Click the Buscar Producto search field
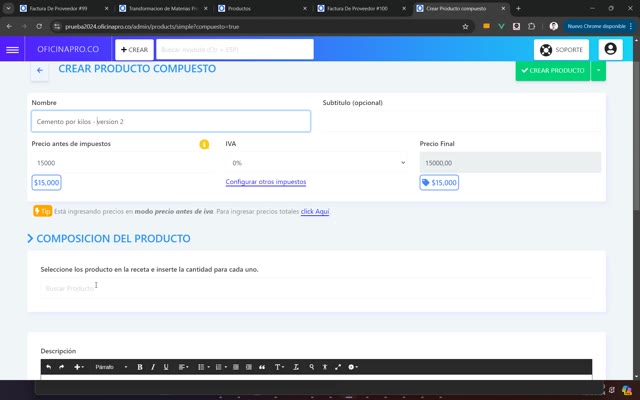The image size is (640, 400). [316, 288]
